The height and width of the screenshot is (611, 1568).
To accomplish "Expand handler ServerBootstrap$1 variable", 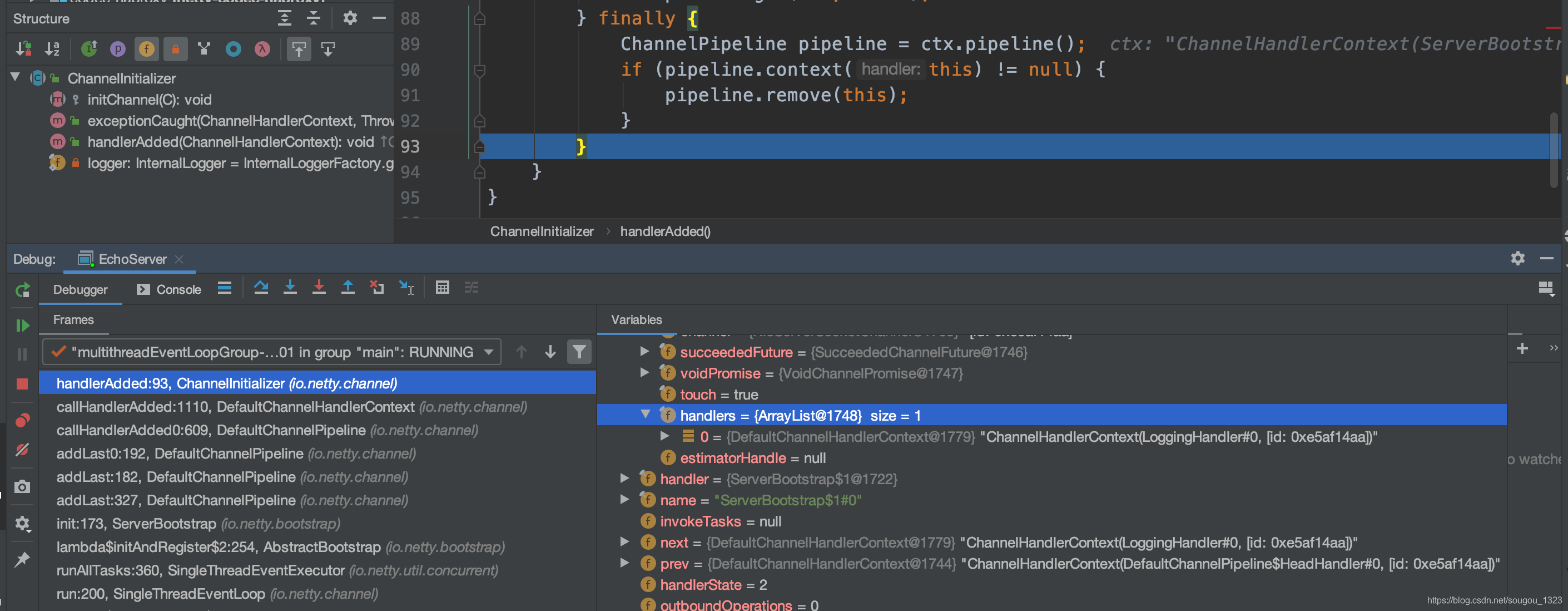I will (x=624, y=479).
